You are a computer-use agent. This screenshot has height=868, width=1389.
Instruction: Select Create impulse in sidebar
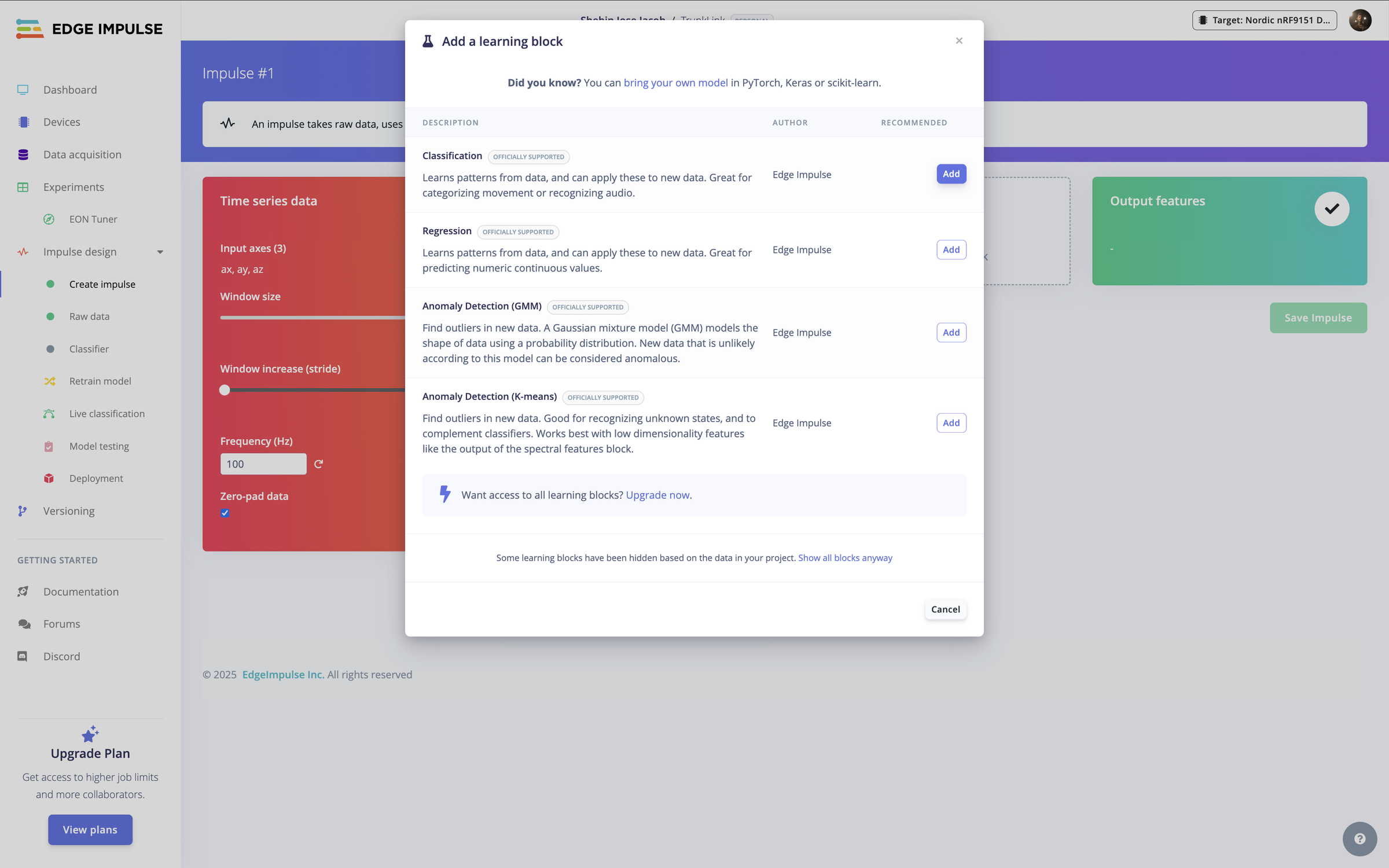102,284
